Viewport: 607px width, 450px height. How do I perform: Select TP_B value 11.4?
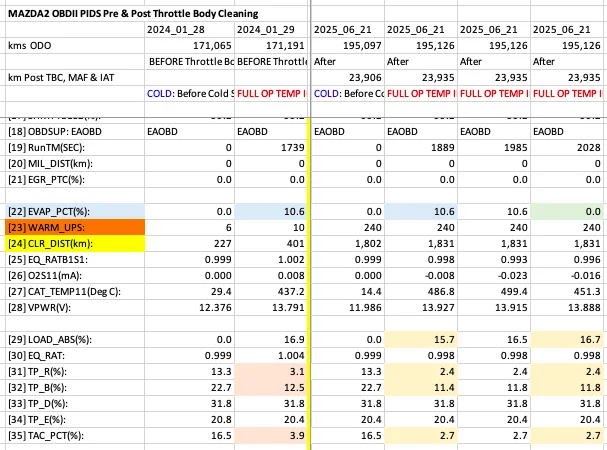tap(421, 388)
